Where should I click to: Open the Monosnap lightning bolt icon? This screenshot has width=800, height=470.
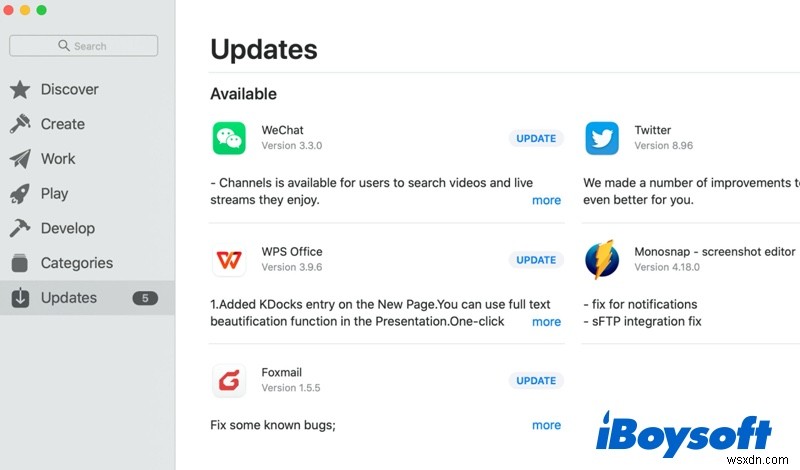[602, 259]
